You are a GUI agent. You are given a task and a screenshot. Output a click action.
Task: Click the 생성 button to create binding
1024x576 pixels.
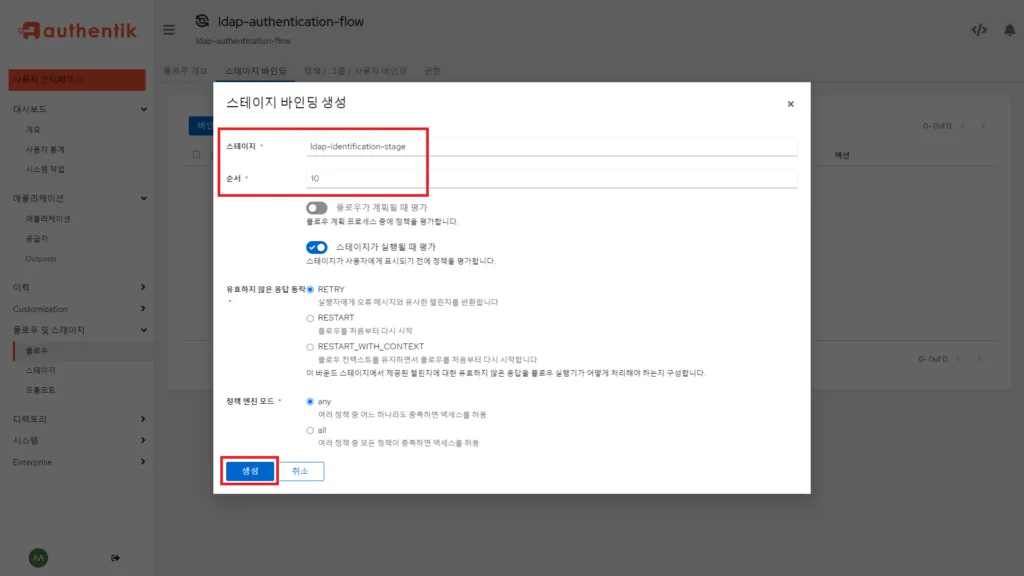[x=249, y=470]
